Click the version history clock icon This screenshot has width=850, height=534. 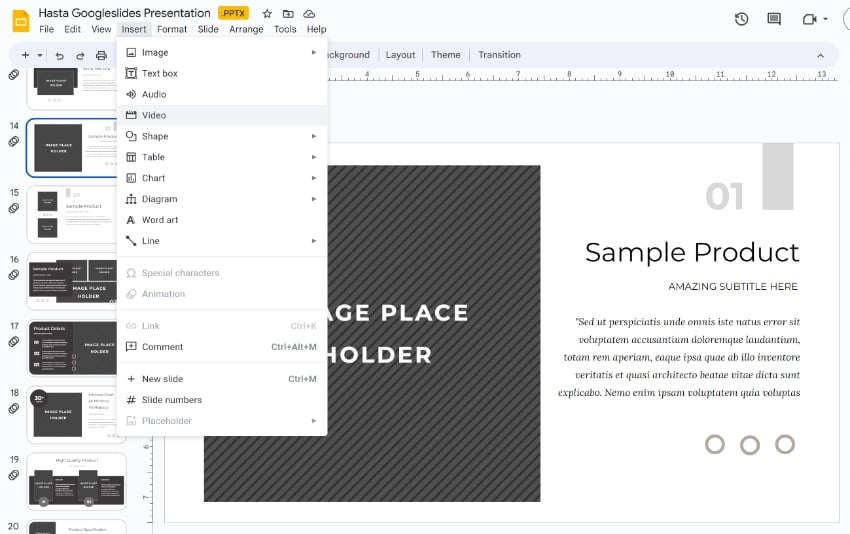point(741,19)
